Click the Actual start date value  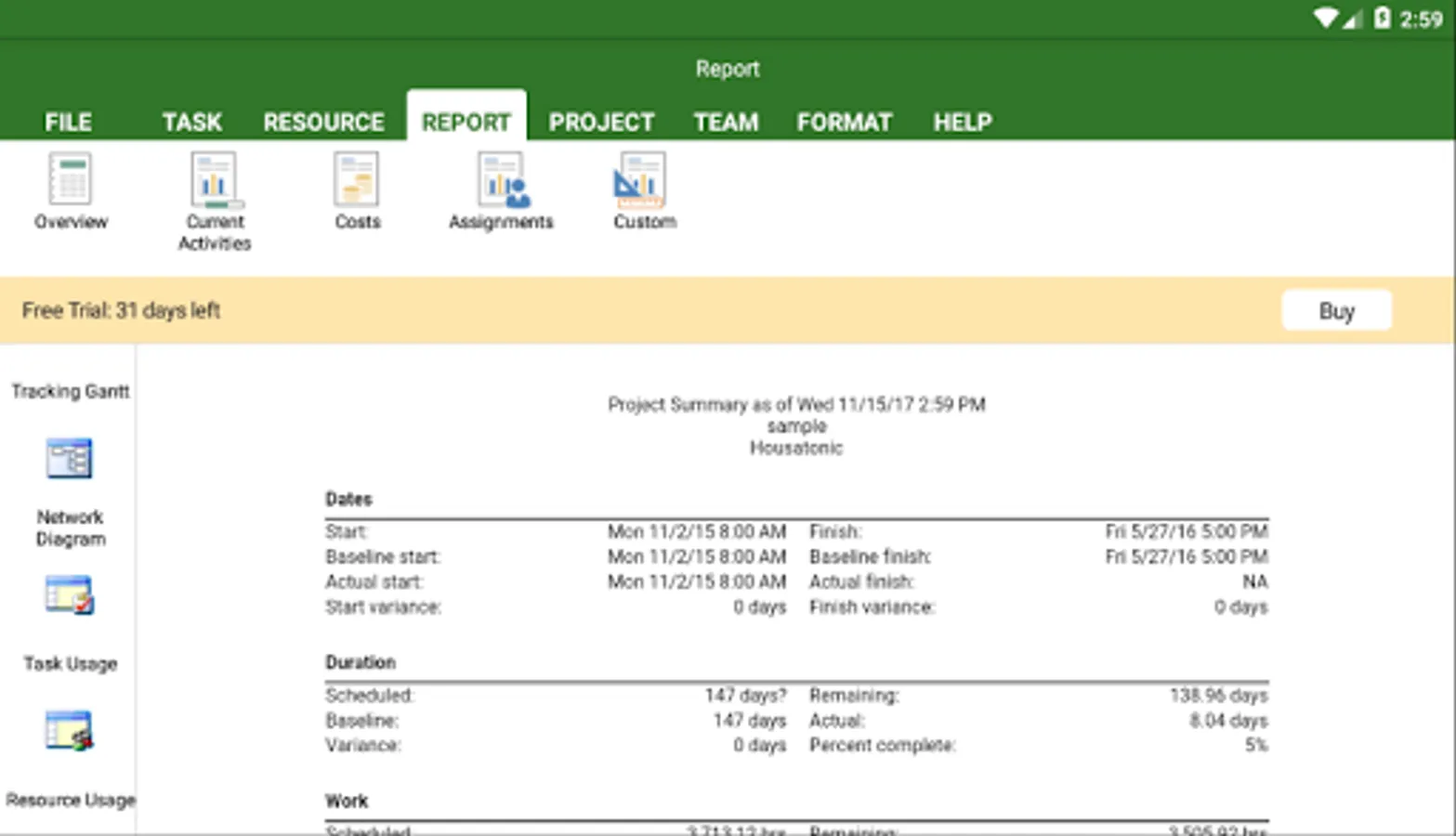coord(697,581)
